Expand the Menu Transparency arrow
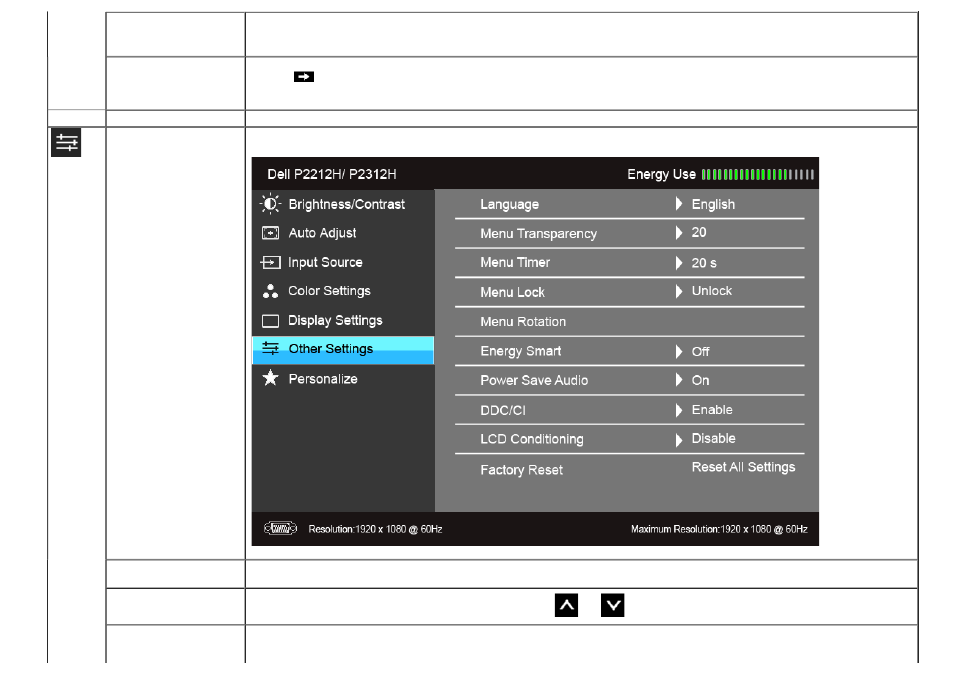 (x=678, y=233)
